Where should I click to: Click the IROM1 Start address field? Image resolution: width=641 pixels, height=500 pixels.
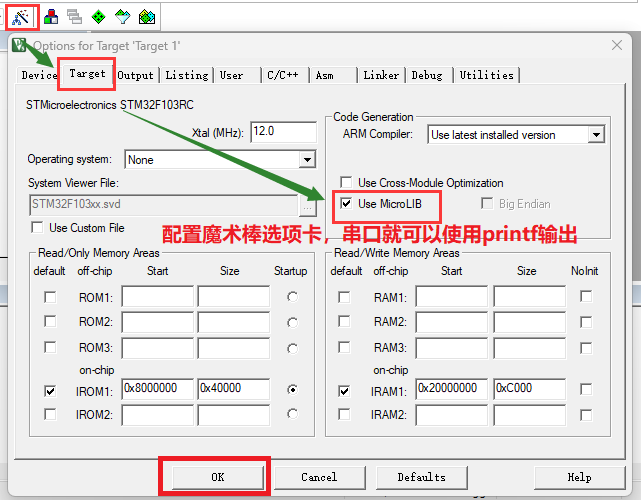pyautogui.click(x=157, y=388)
